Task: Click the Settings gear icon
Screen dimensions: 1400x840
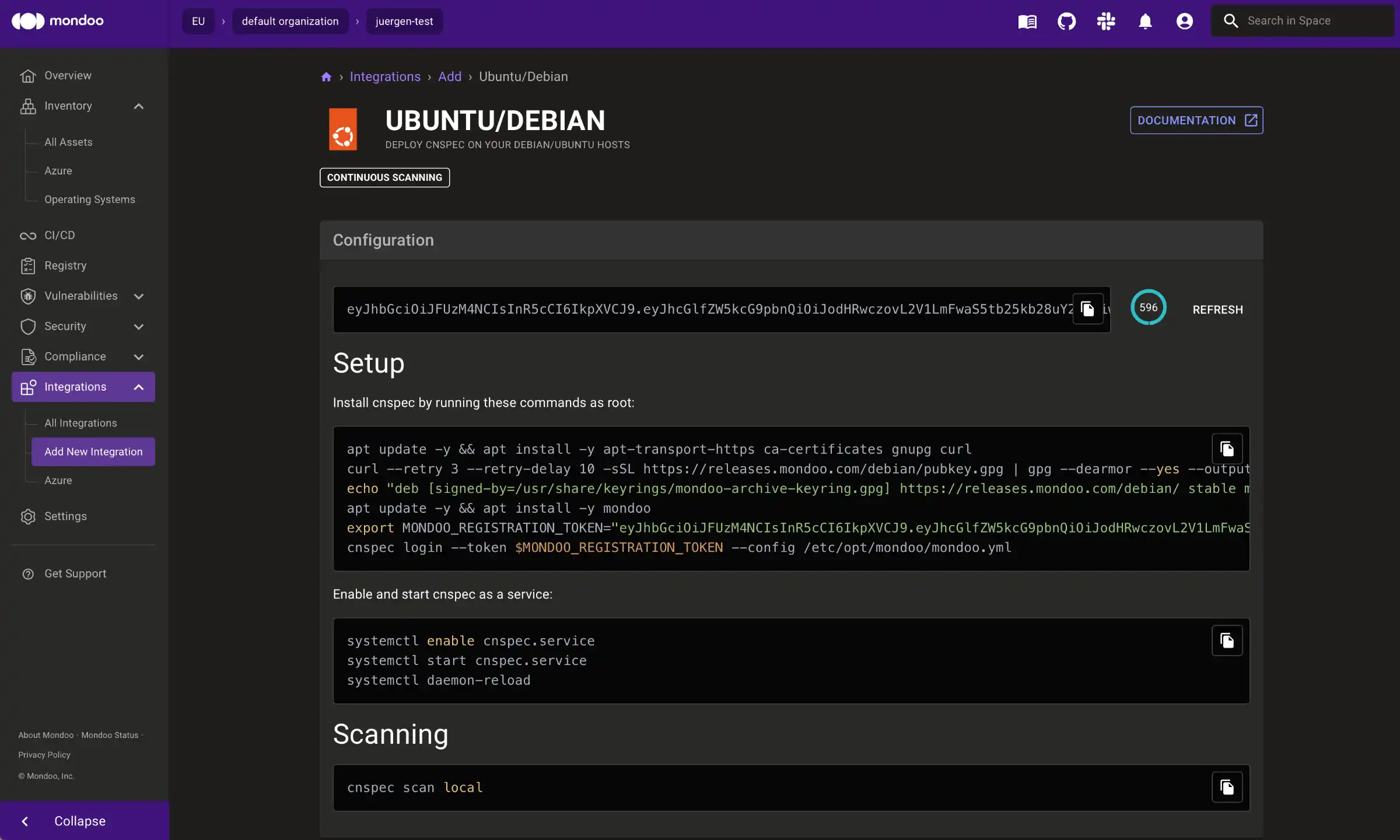Action: coord(28,517)
